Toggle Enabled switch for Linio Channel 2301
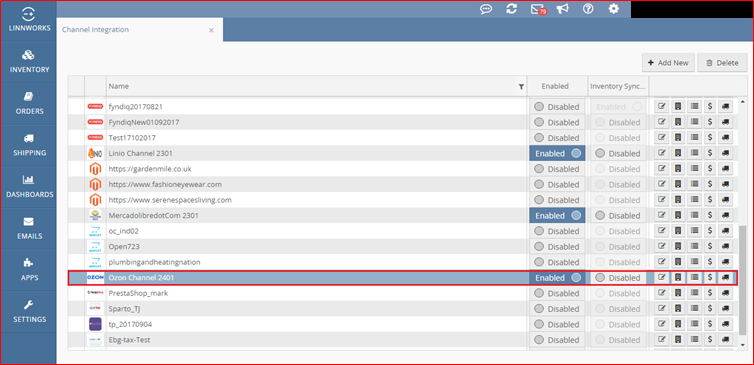Viewport: 754px width, 365px height. click(557, 153)
